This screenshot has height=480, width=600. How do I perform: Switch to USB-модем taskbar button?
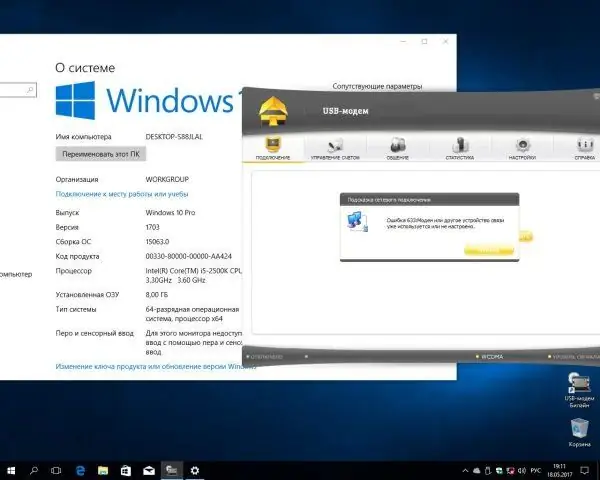click(171, 470)
